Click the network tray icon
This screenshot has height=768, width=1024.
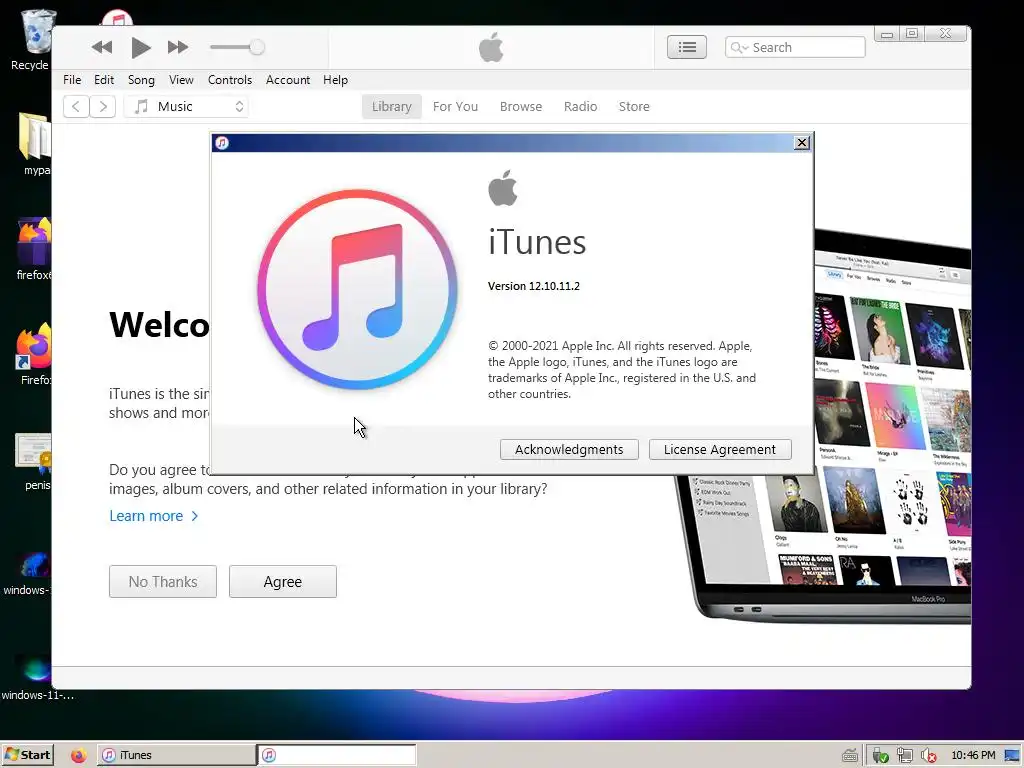[x=904, y=756]
